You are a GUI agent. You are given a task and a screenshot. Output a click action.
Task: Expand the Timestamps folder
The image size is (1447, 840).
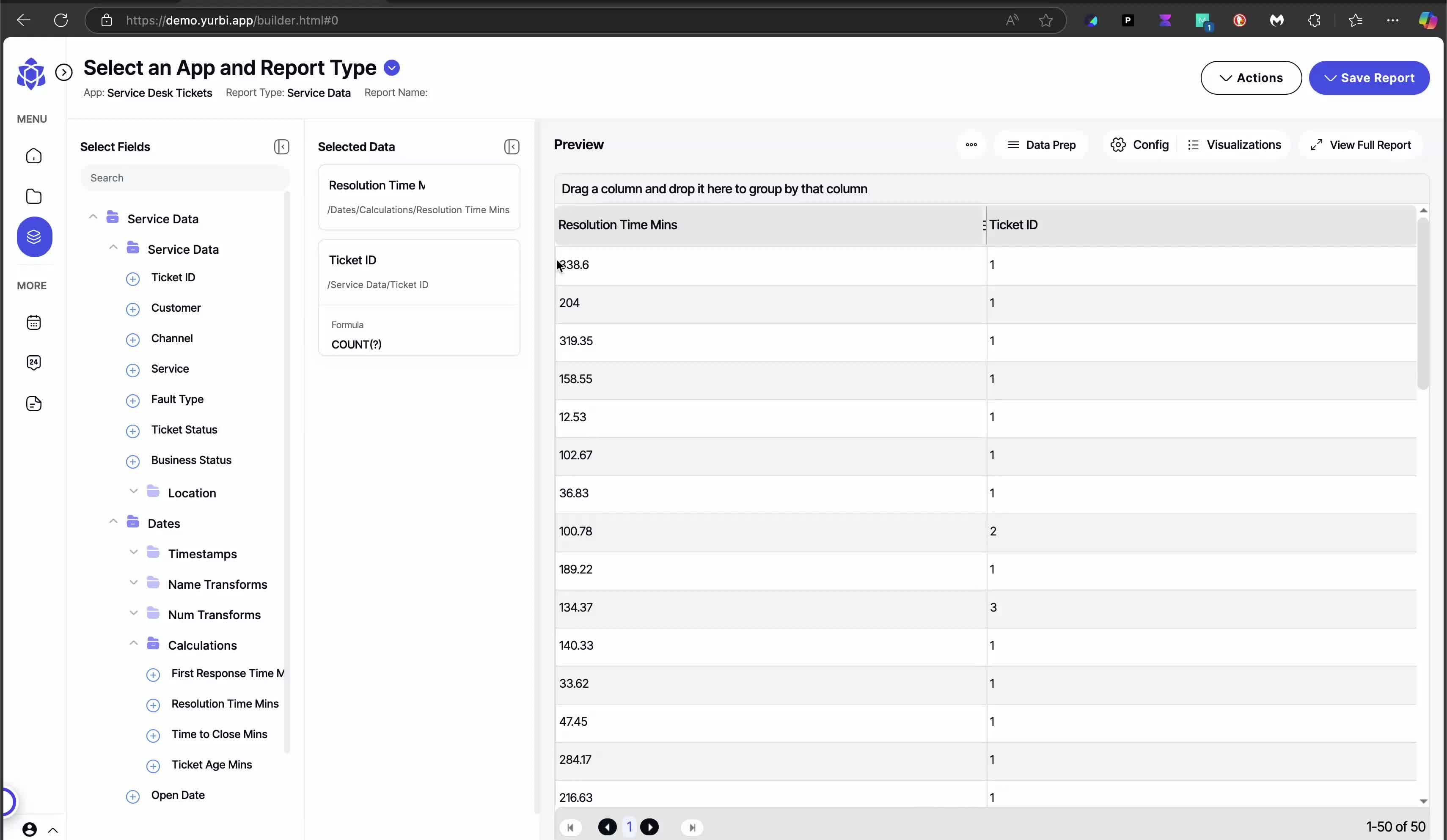[x=134, y=552]
